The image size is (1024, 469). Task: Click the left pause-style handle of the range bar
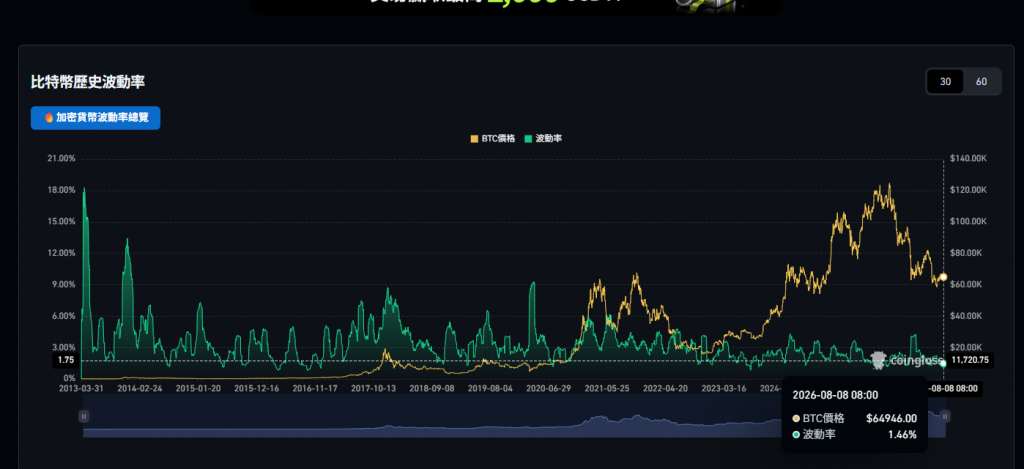pyautogui.click(x=84, y=416)
